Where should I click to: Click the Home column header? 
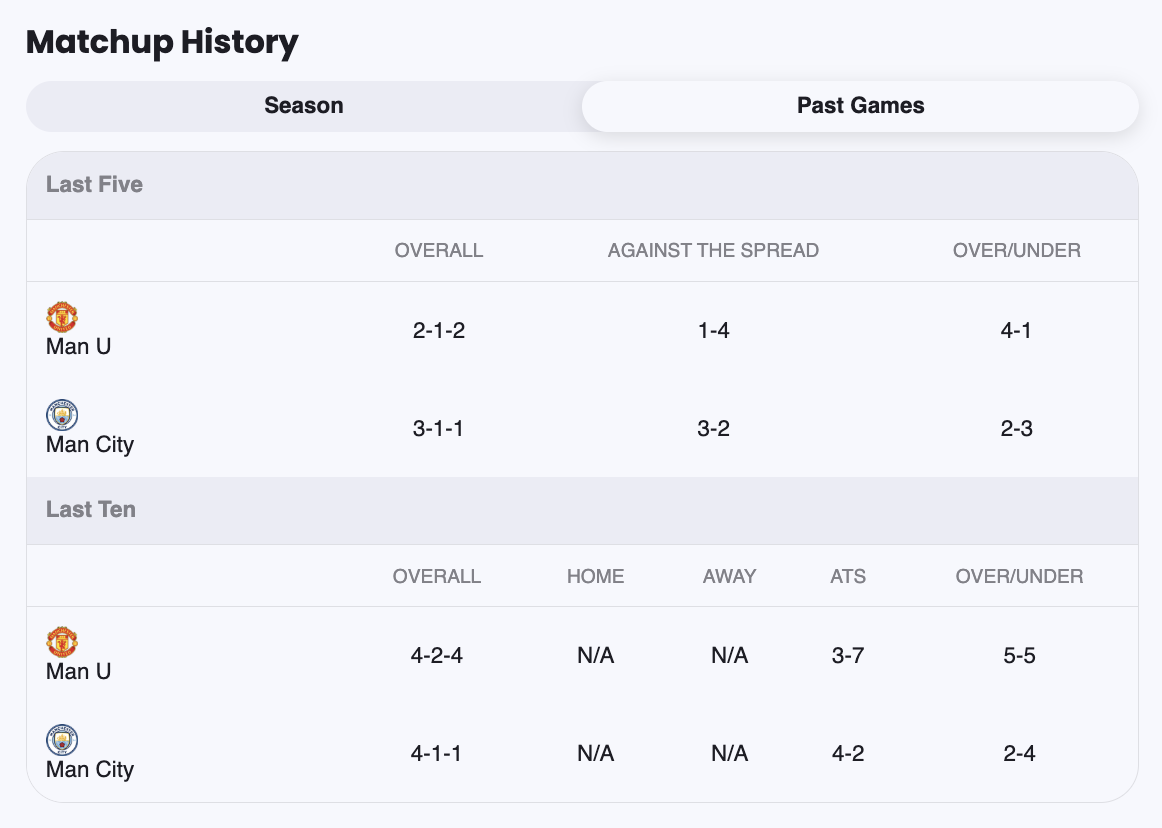(x=595, y=576)
